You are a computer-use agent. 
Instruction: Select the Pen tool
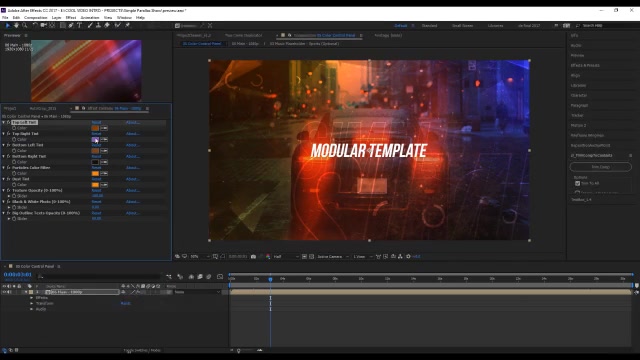point(71,25)
